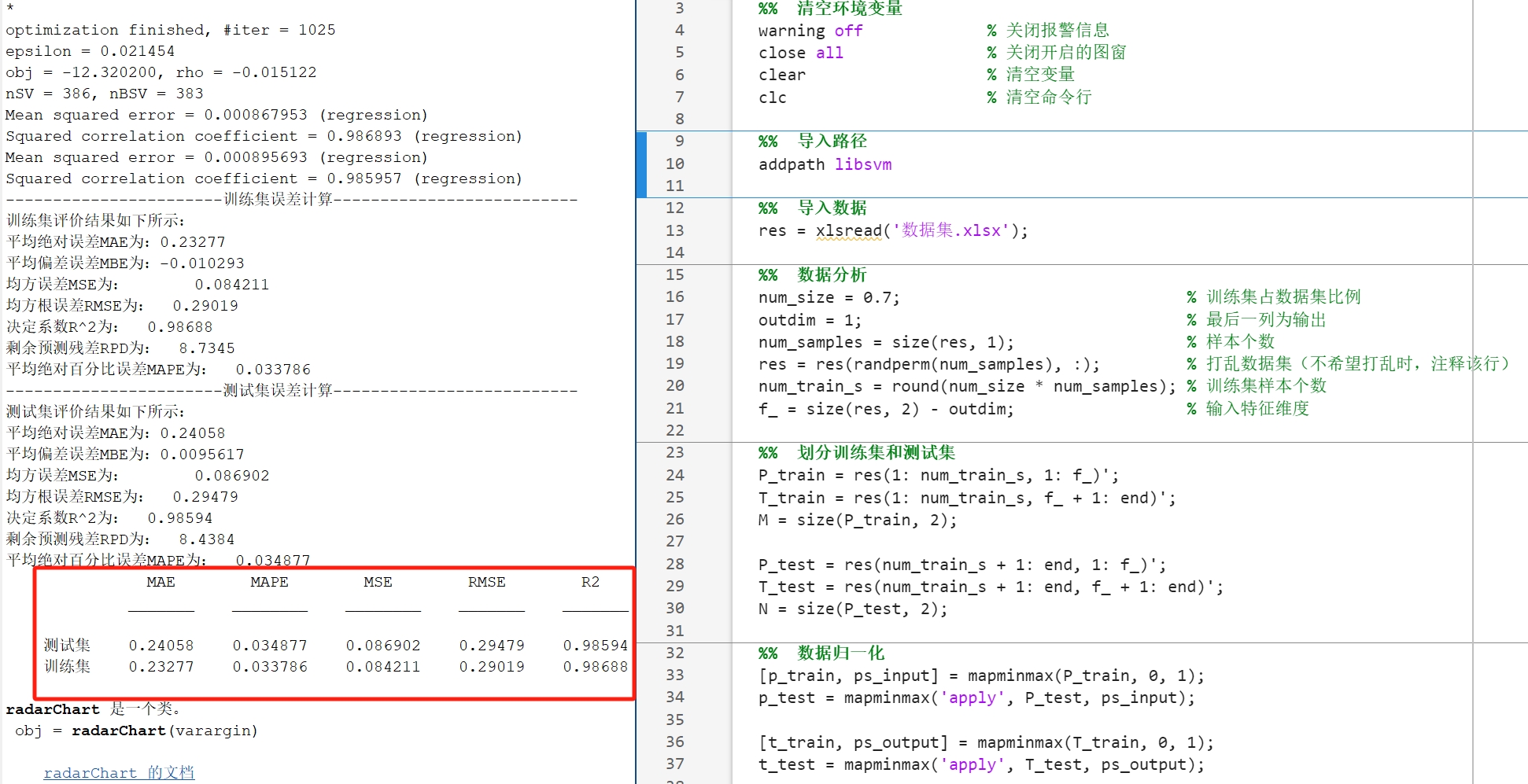Click line number 33 to set a breakpoint
This screenshot has width=1528, height=784.
[674, 675]
